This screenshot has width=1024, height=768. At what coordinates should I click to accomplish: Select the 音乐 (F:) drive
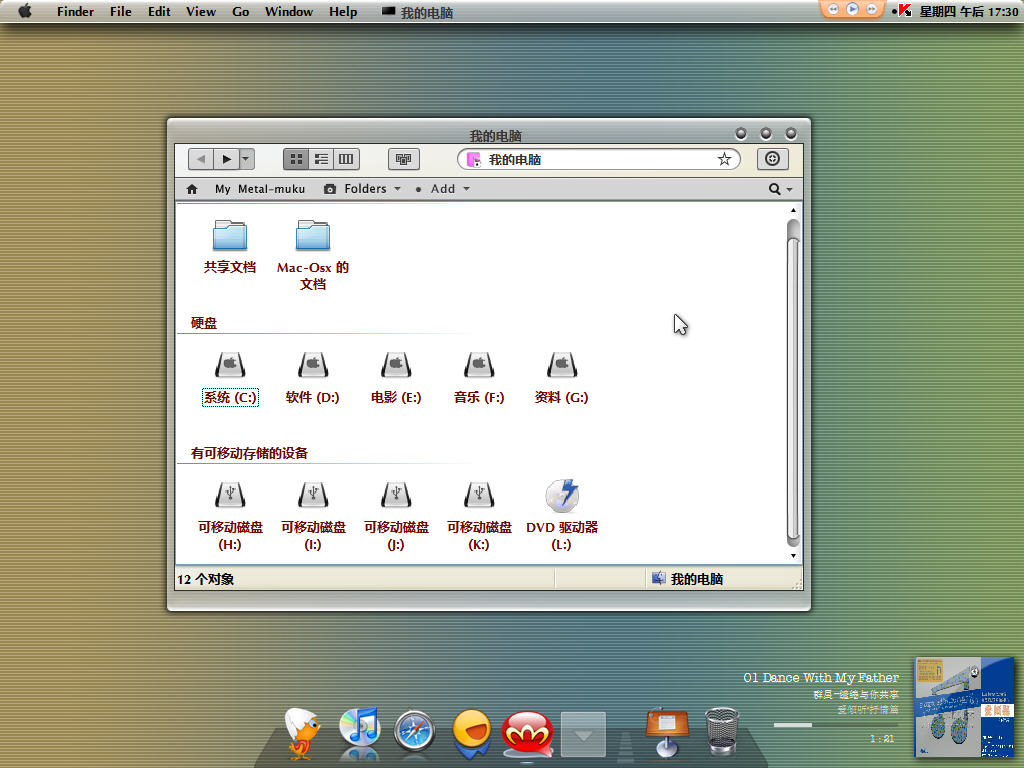pos(479,379)
